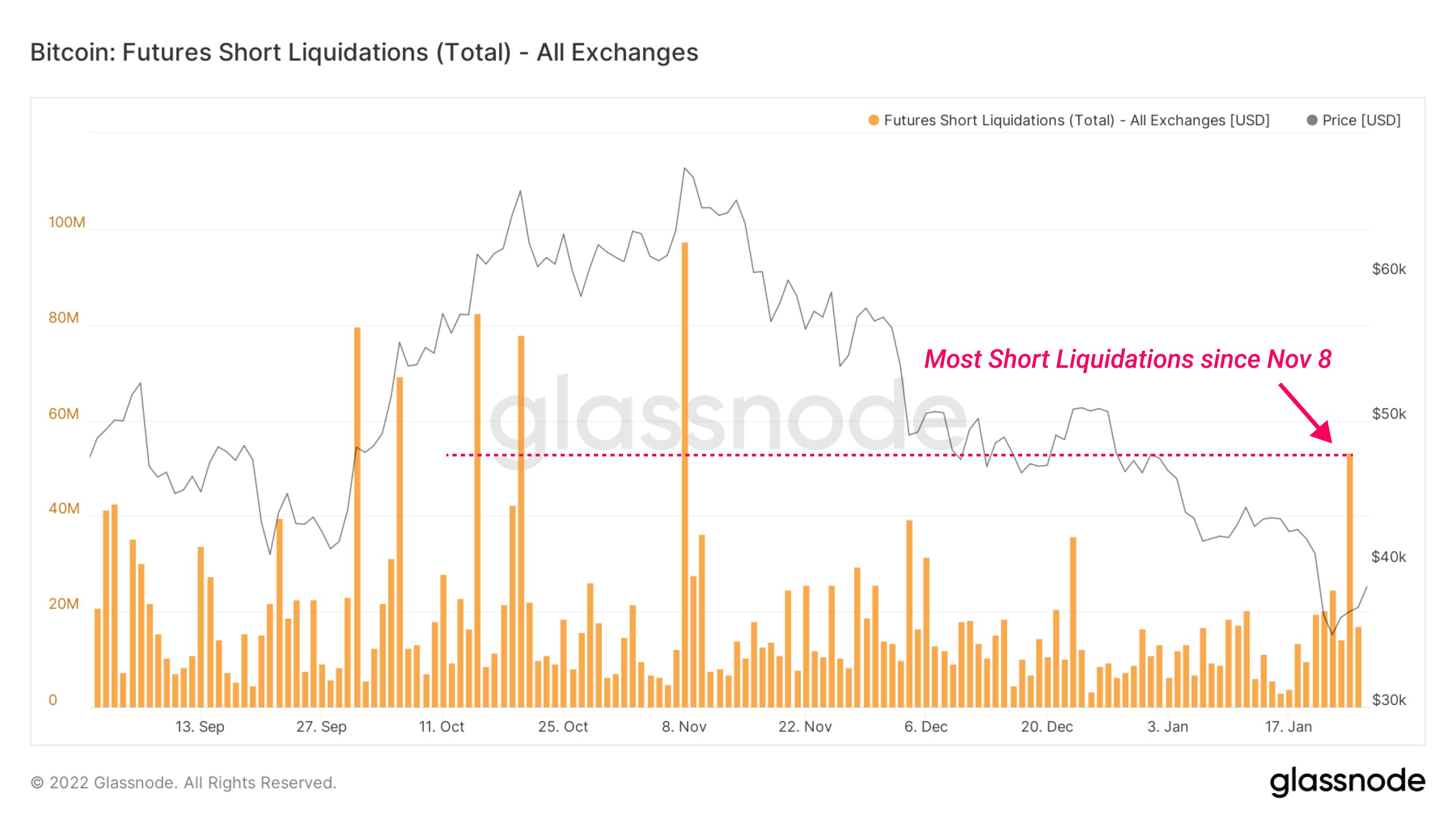The height and width of the screenshot is (819, 1456).
Task: Click the $30k right axis label
Action: [x=1389, y=700]
